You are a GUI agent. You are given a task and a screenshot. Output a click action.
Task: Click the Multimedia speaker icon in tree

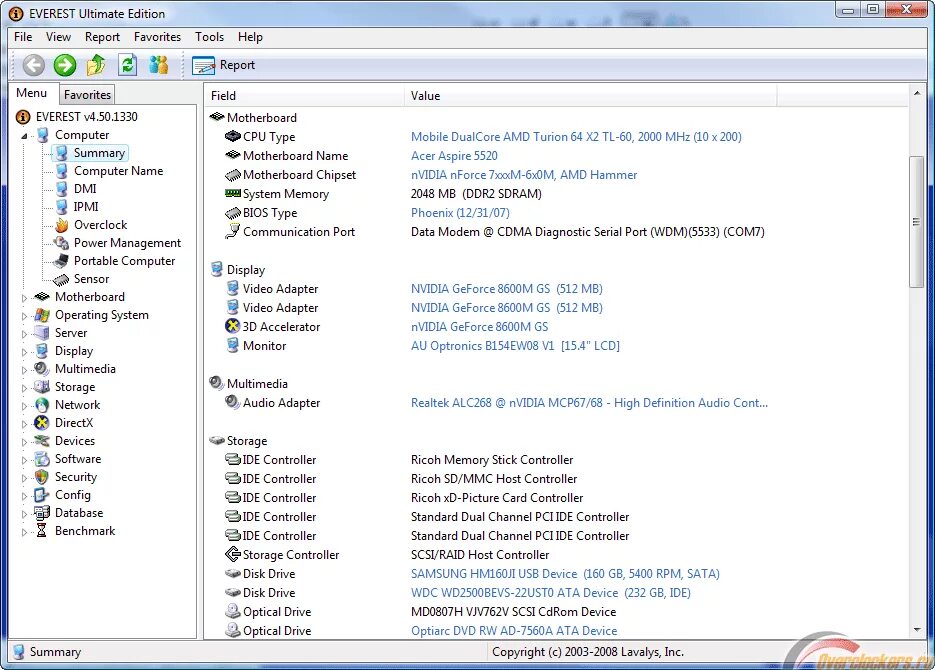pos(42,368)
